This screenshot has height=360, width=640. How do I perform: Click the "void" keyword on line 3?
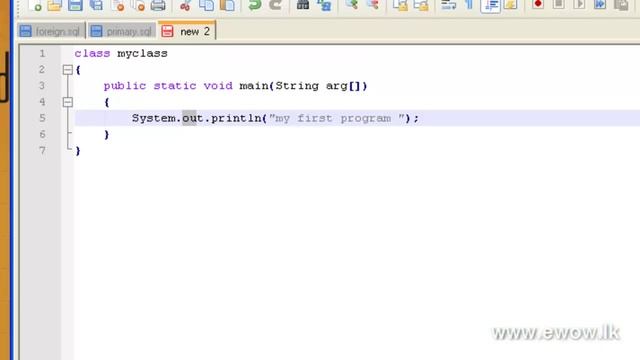[218, 86]
